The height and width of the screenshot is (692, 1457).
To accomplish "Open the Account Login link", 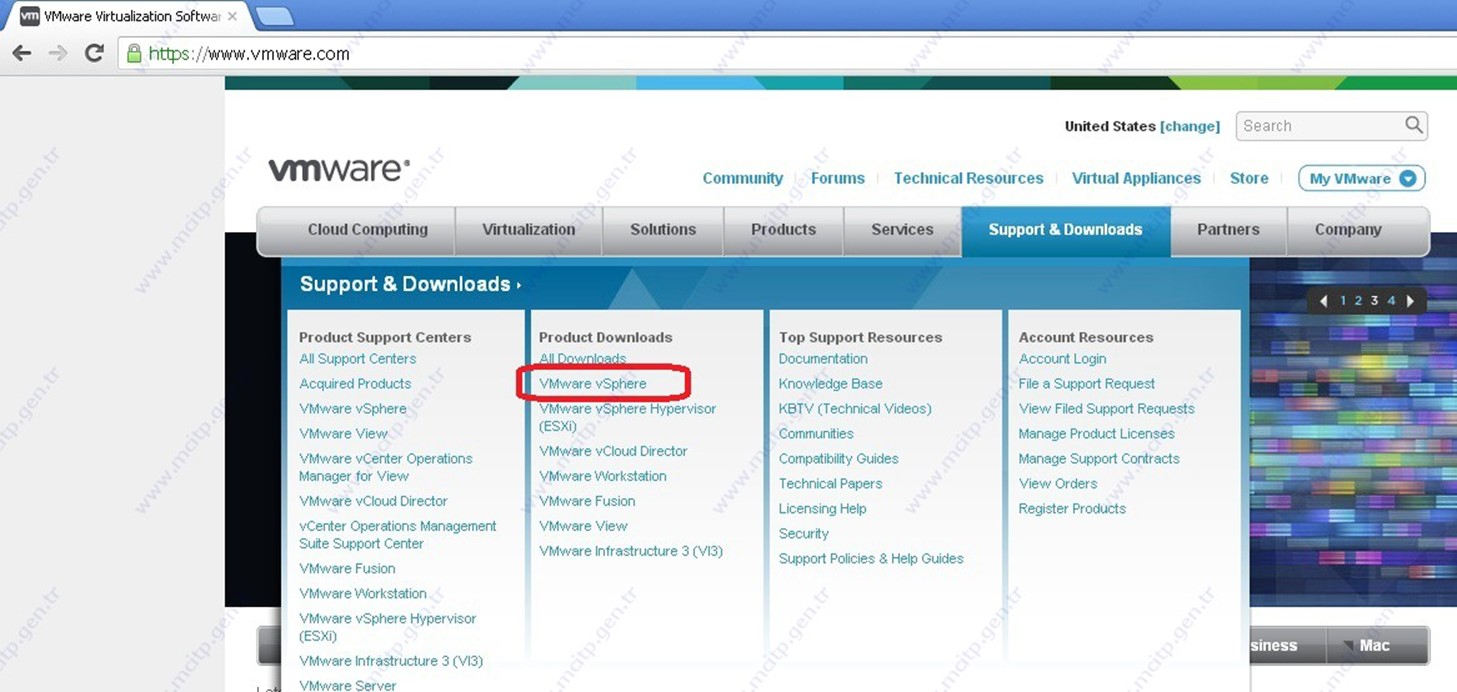I will [1062, 359].
